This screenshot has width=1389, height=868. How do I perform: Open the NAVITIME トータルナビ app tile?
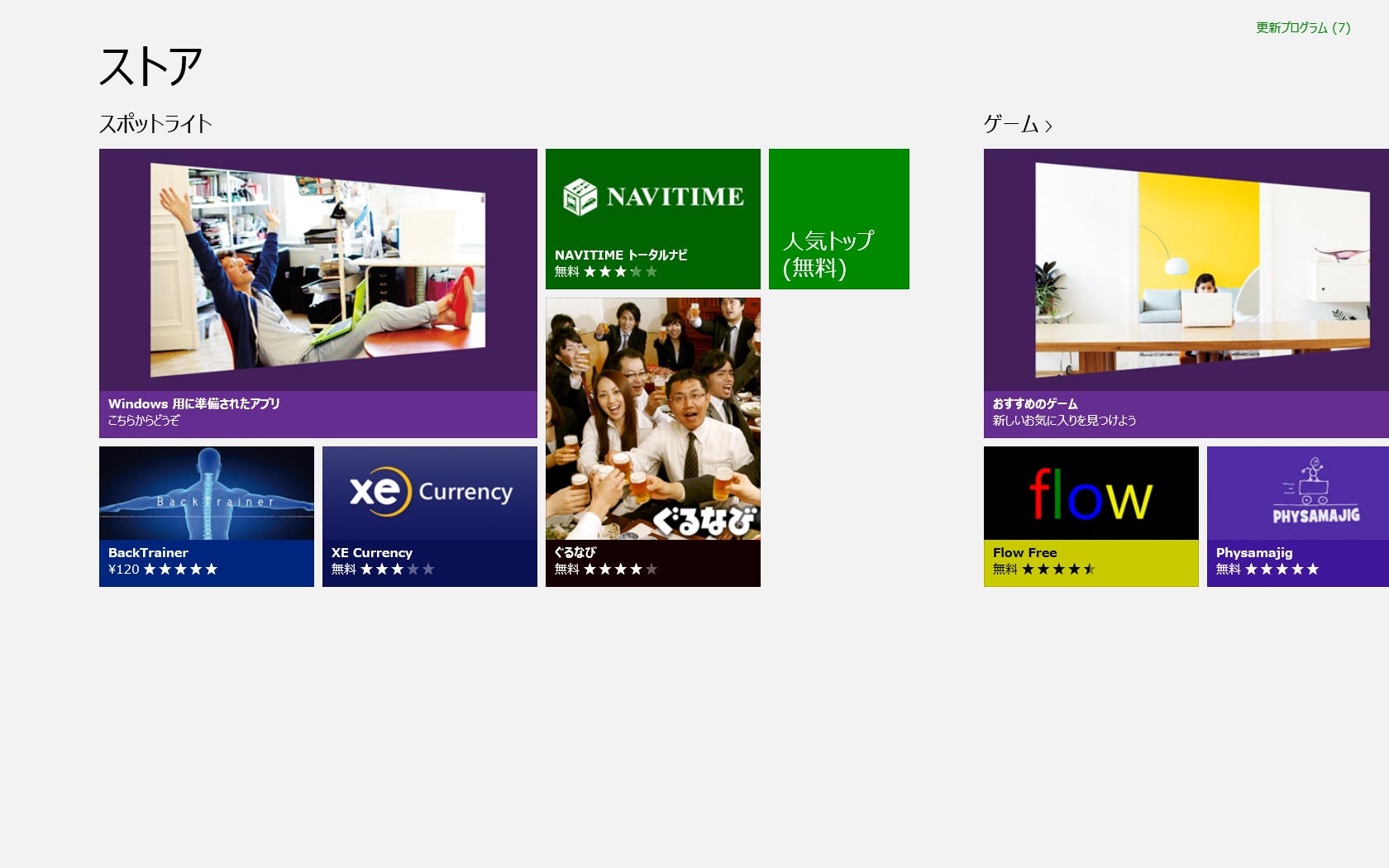coord(653,219)
